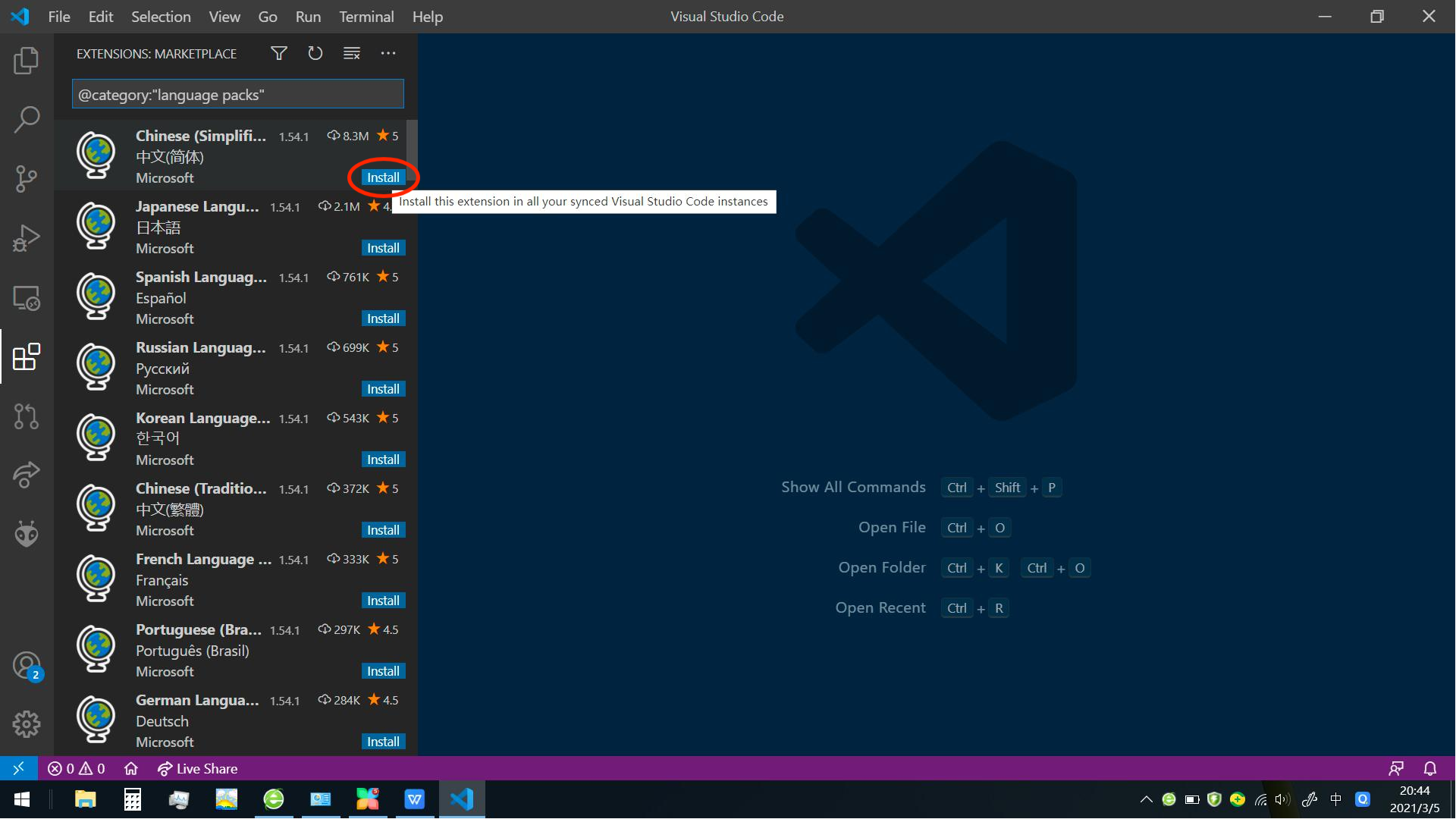Click the extensions search input field
The height and width of the screenshot is (819, 1456).
[x=238, y=95]
